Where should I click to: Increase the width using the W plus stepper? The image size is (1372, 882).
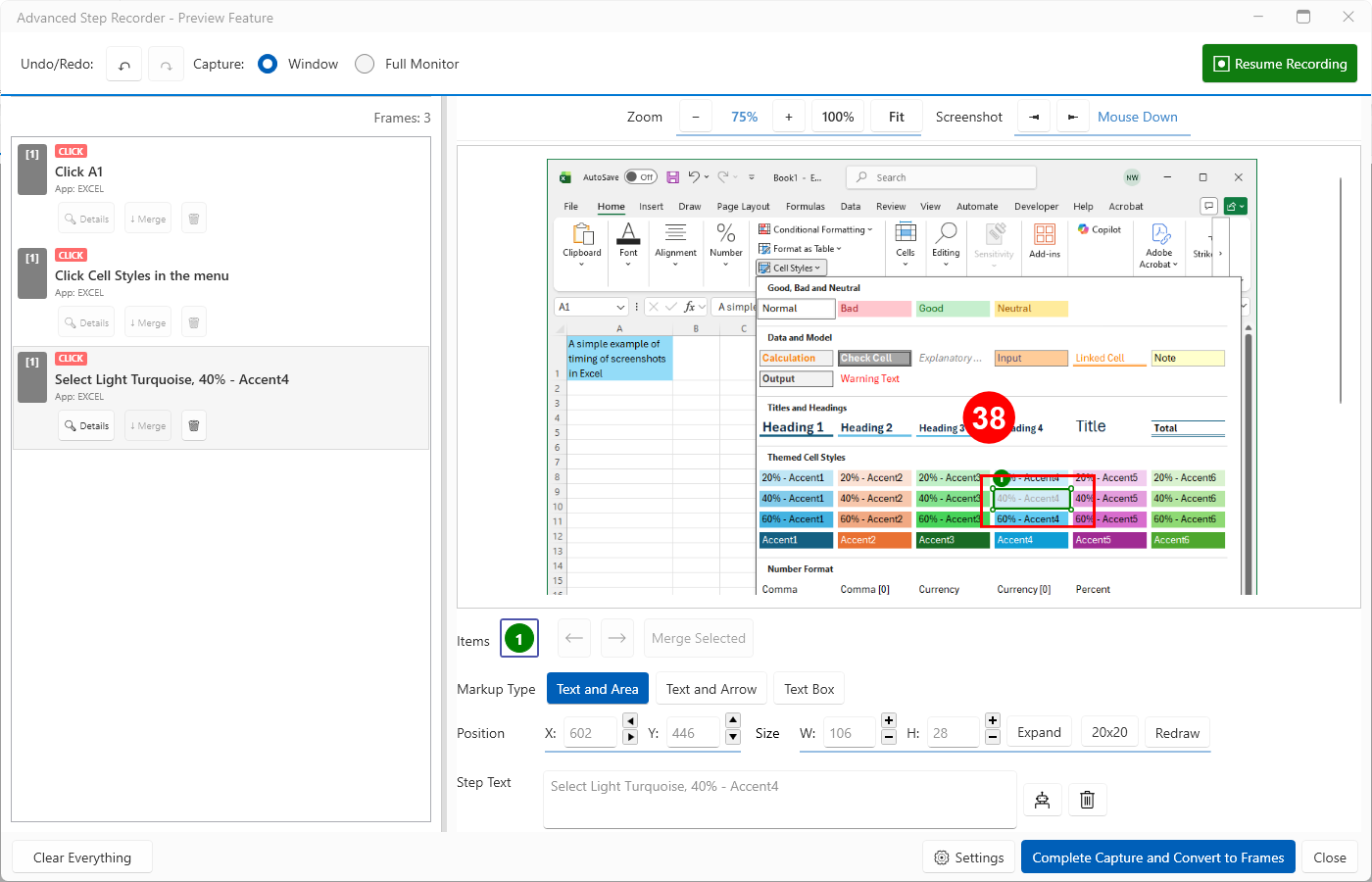[x=889, y=720]
